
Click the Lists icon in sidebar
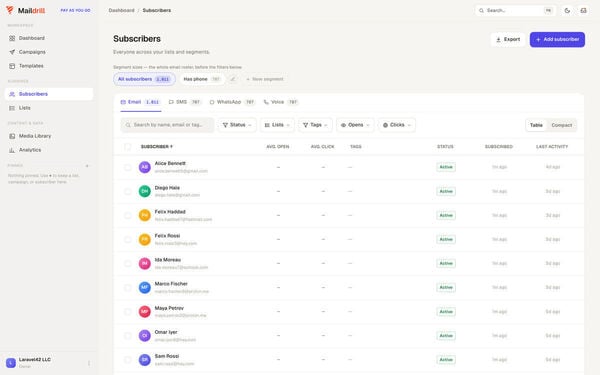click(12, 108)
